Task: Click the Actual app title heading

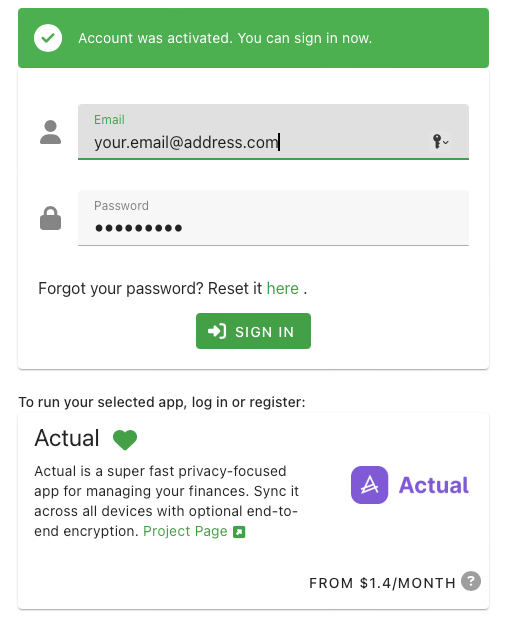Action: pos(67,438)
